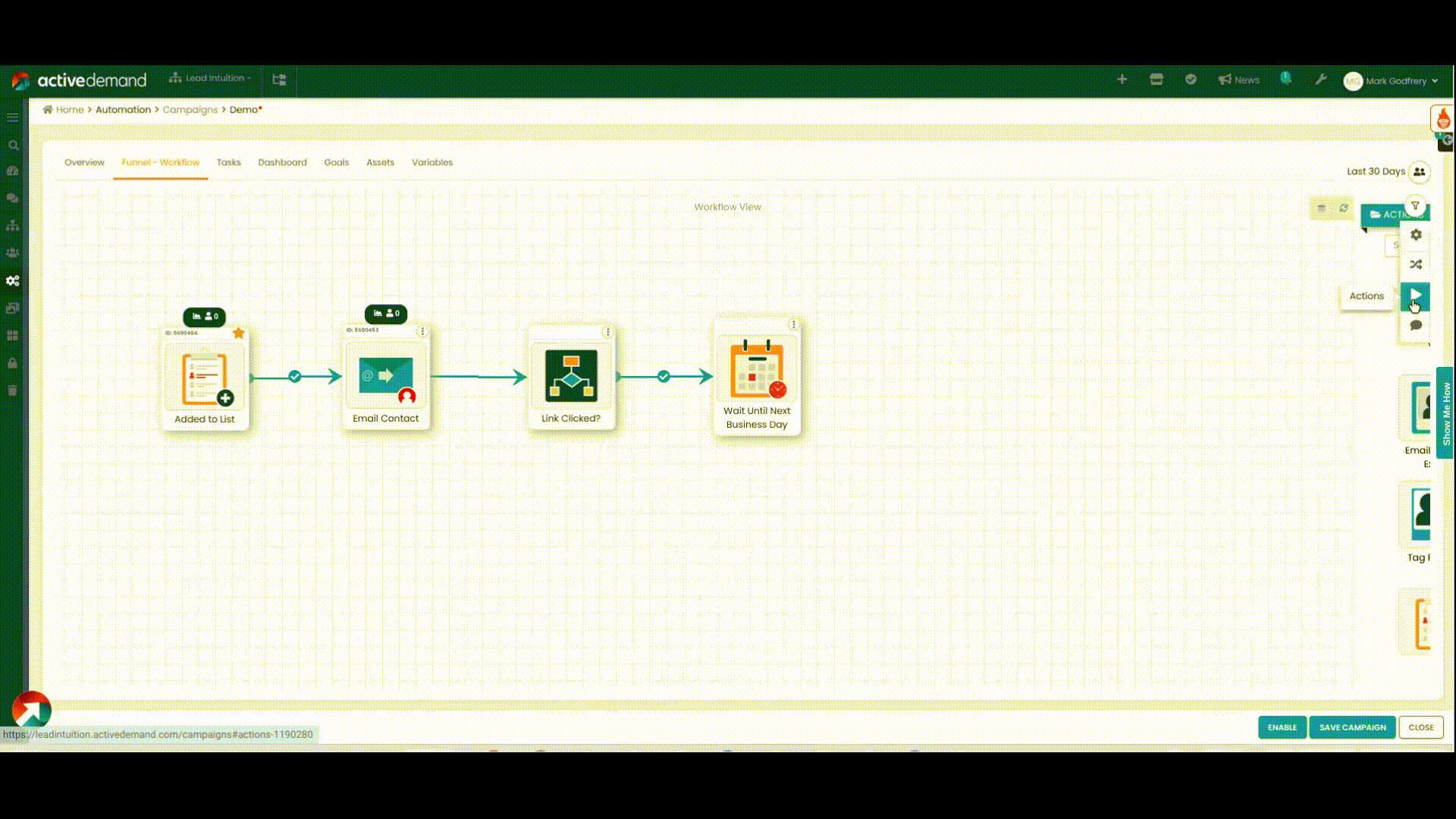Select the Link Clicked? decision node

coord(571,376)
